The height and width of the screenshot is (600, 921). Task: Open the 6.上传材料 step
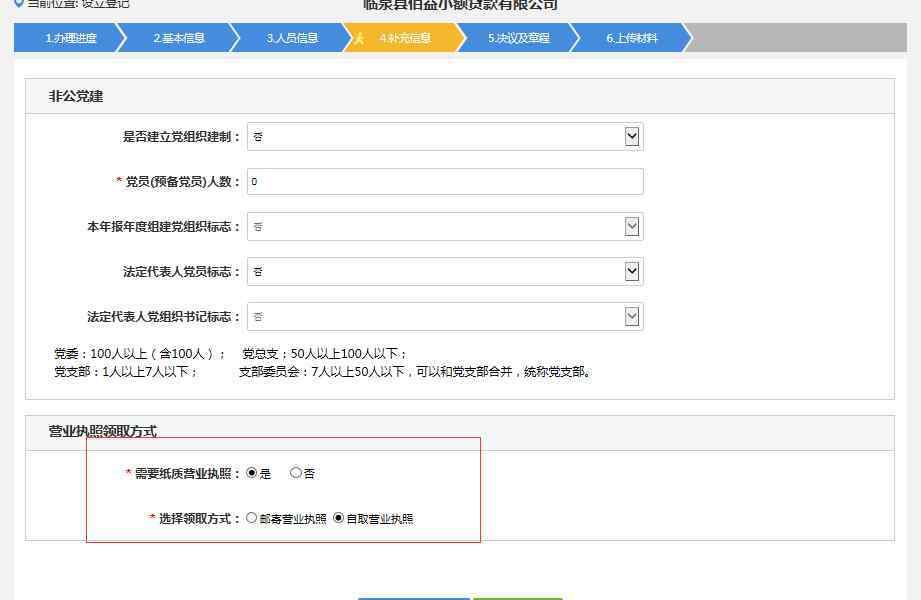point(631,39)
